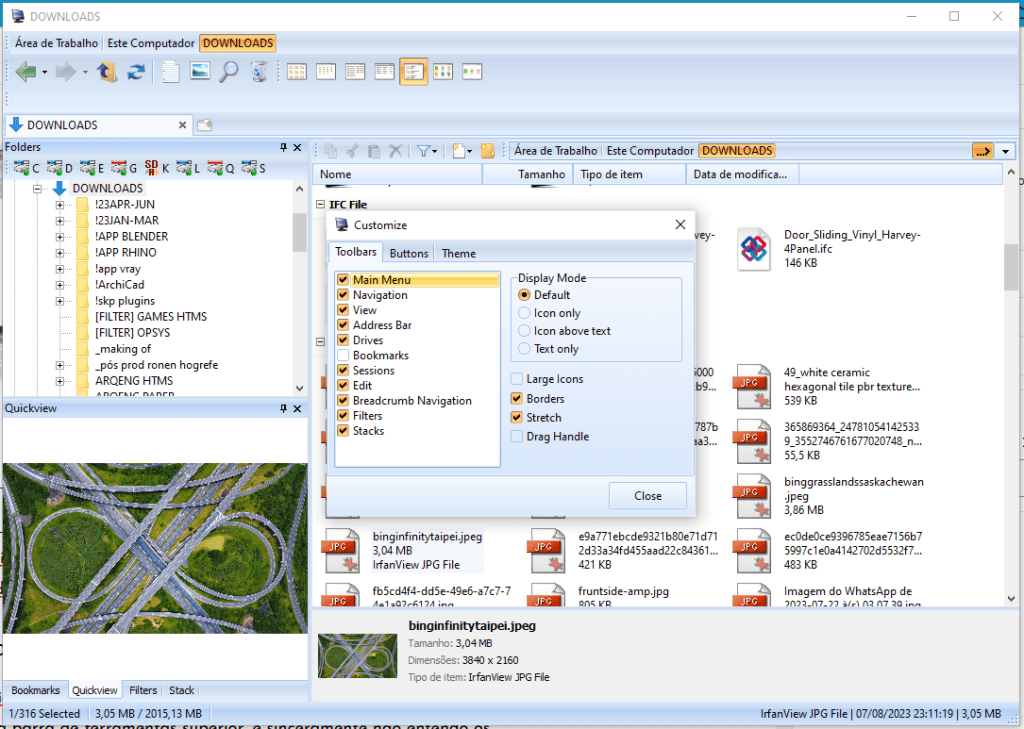
Task: Uncheck the Stretch checkbox
Action: (517, 417)
